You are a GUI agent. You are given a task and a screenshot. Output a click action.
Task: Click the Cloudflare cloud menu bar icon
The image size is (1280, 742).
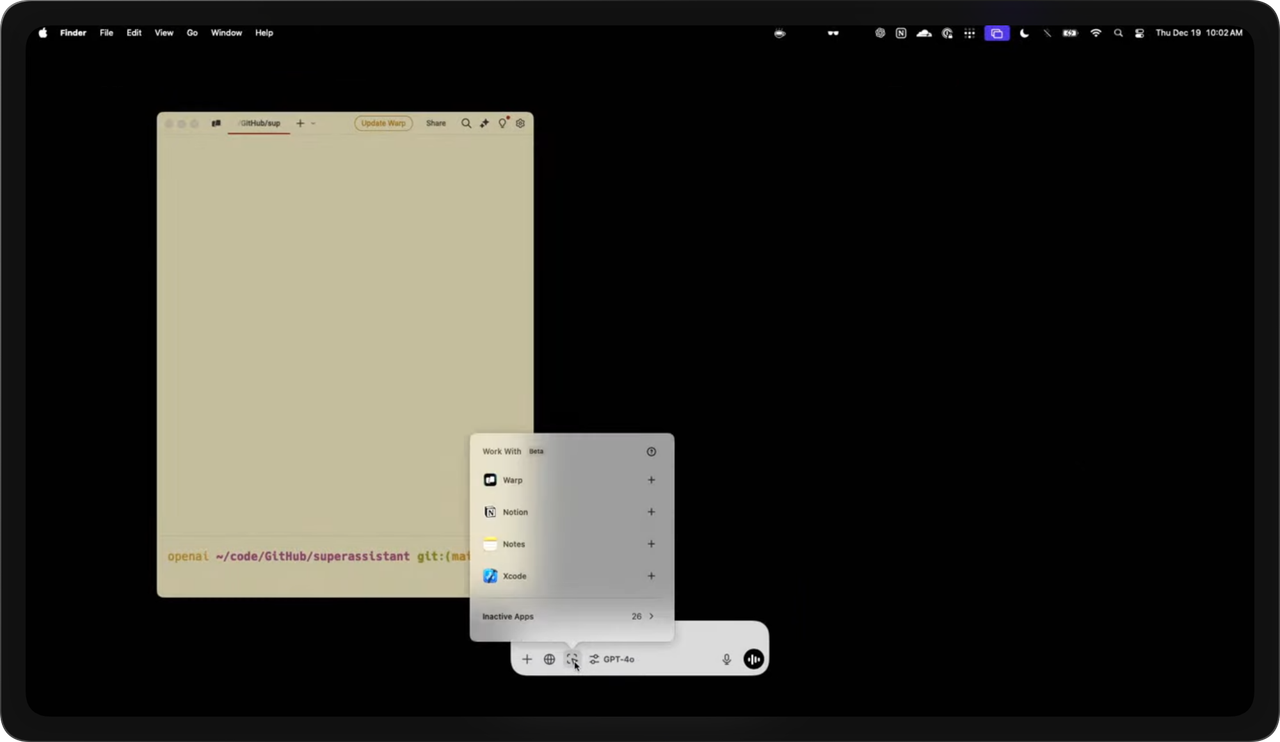[924, 33]
